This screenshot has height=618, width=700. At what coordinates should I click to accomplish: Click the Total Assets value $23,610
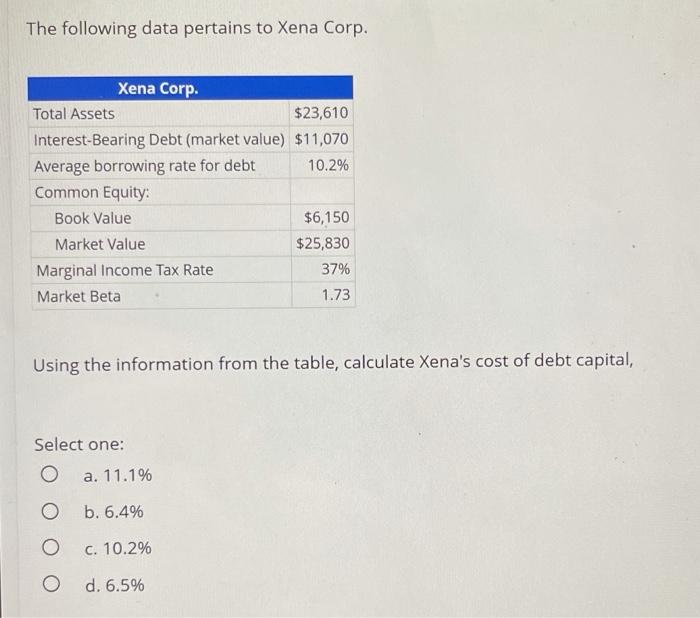(321, 113)
